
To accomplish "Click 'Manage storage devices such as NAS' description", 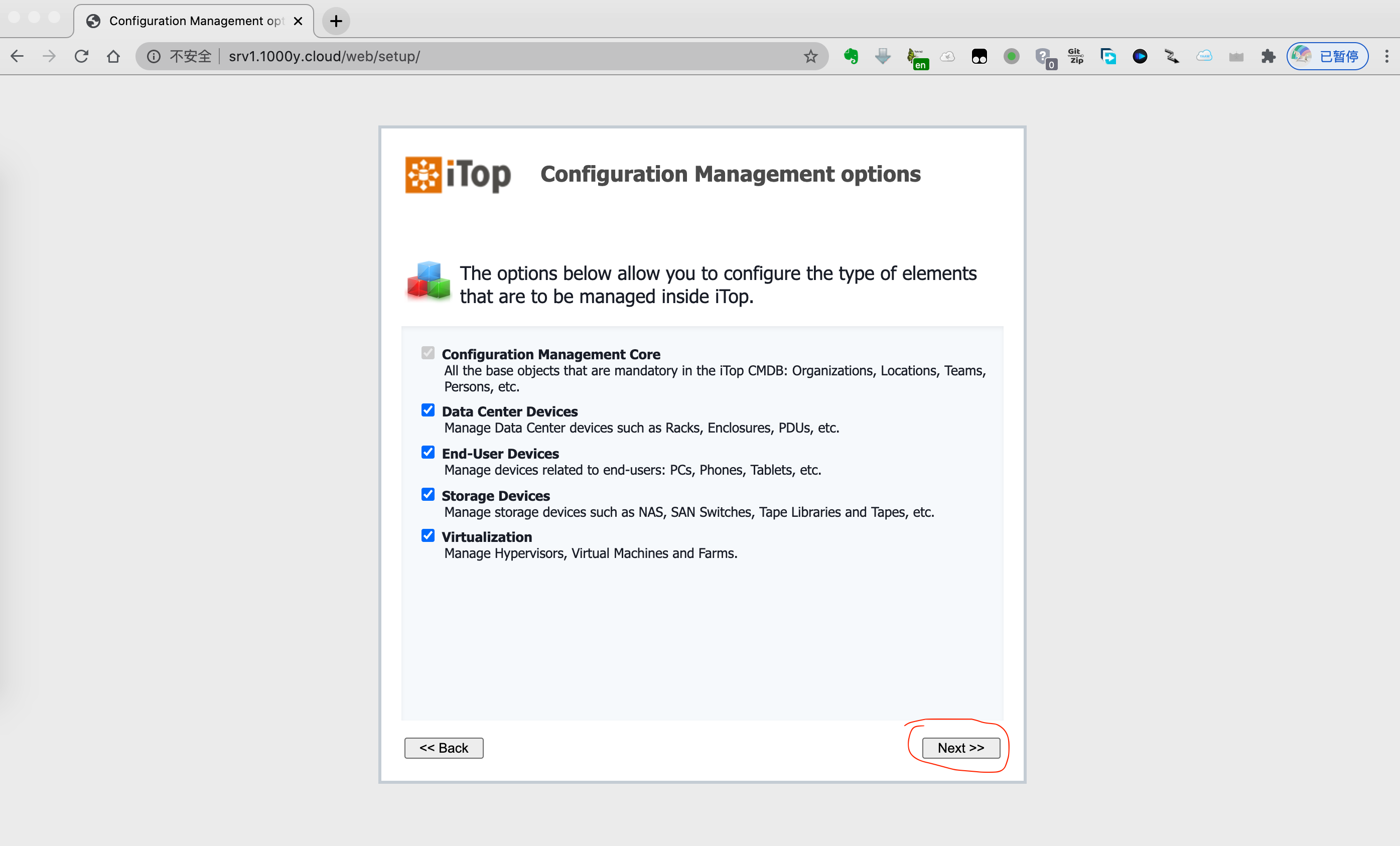I will pyautogui.click(x=689, y=512).
